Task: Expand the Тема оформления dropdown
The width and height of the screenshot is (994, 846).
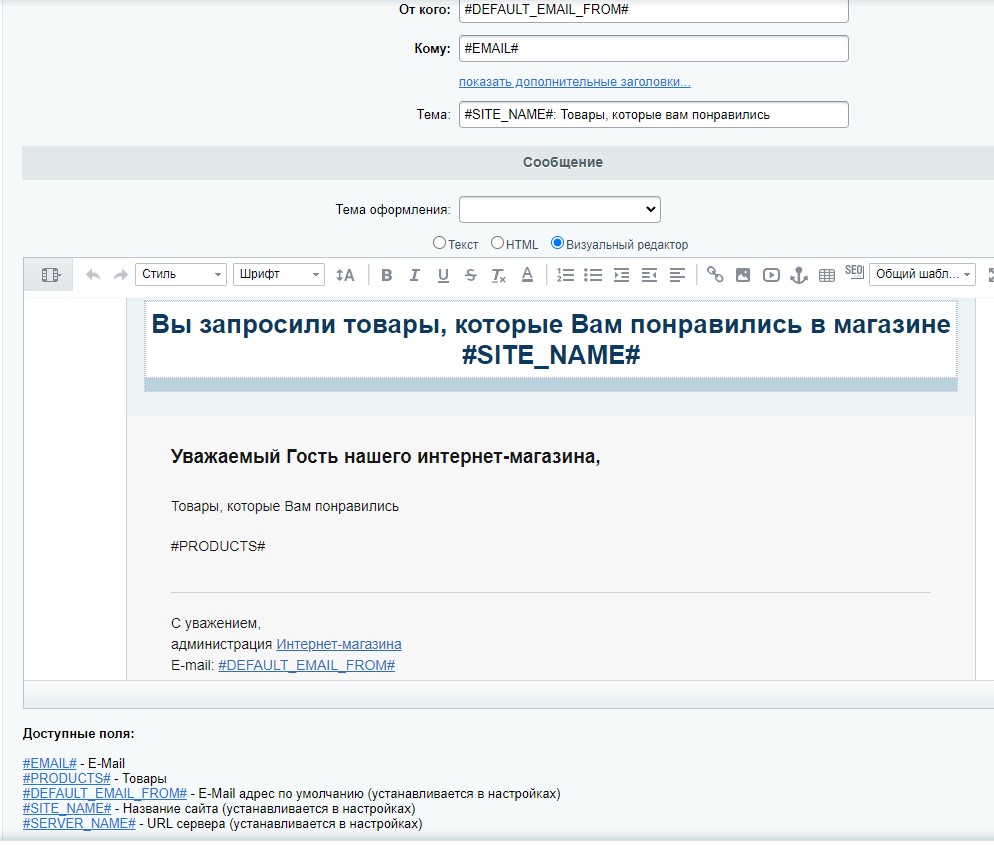Action: 560,209
